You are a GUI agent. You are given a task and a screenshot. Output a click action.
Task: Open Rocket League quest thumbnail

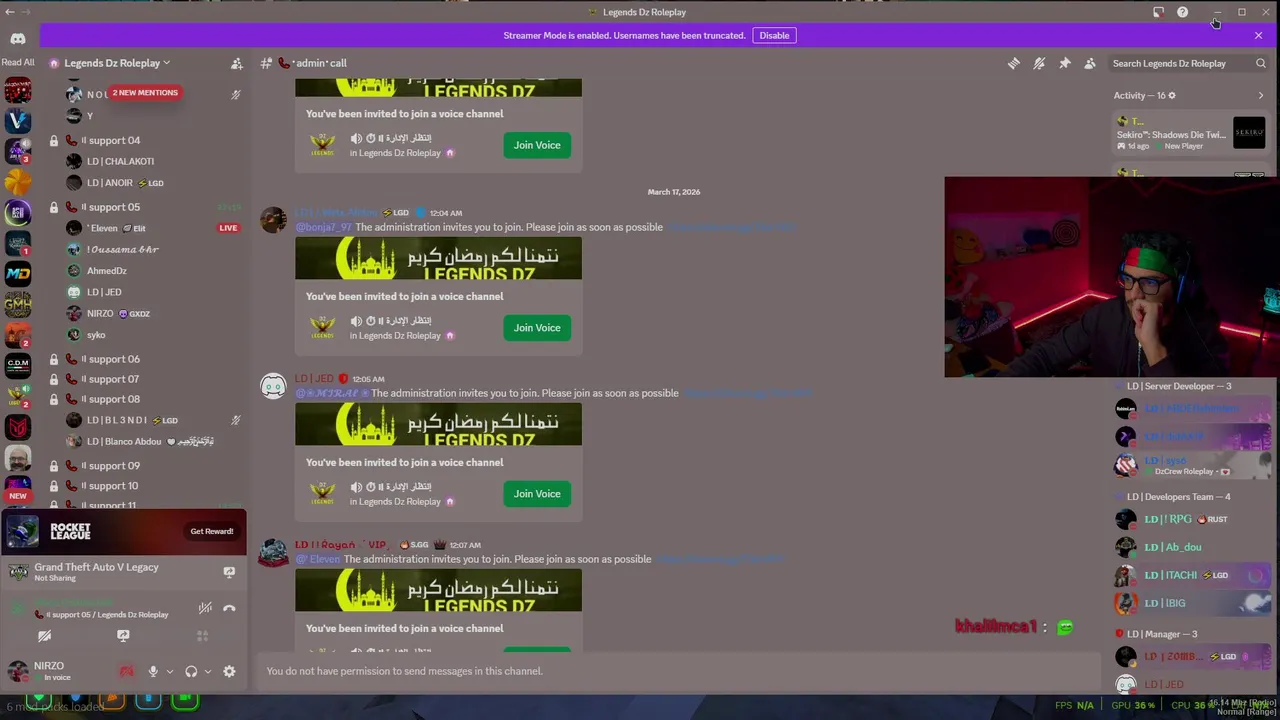[22, 531]
